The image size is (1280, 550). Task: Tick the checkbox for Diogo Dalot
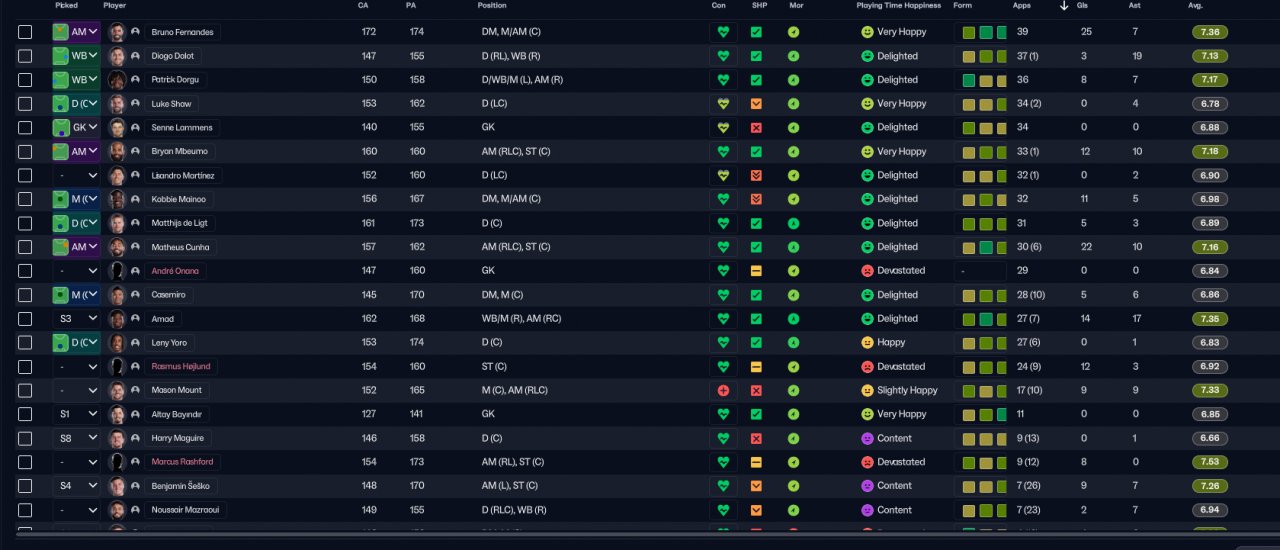pyautogui.click(x=25, y=56)
